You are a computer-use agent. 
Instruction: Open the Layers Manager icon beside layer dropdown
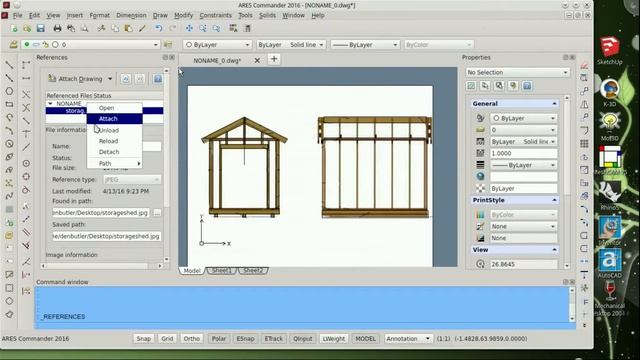pos(13,44)
